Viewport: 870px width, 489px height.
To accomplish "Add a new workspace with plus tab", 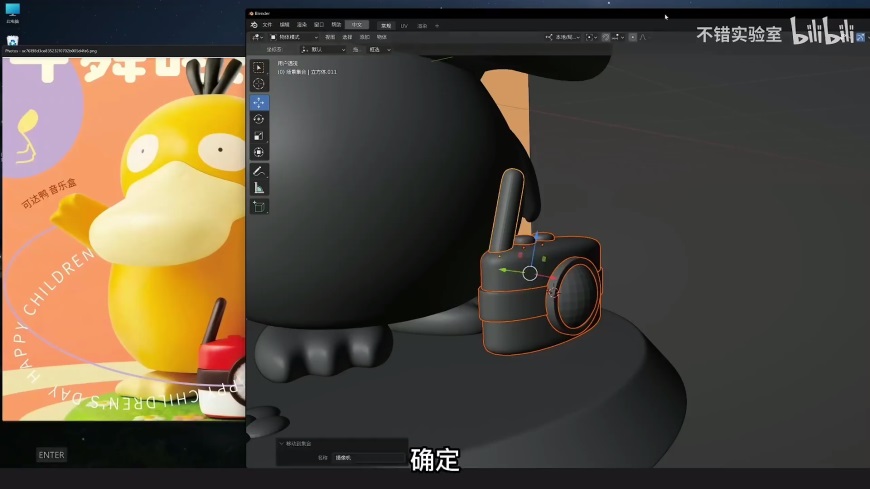I will coord(437,26).
